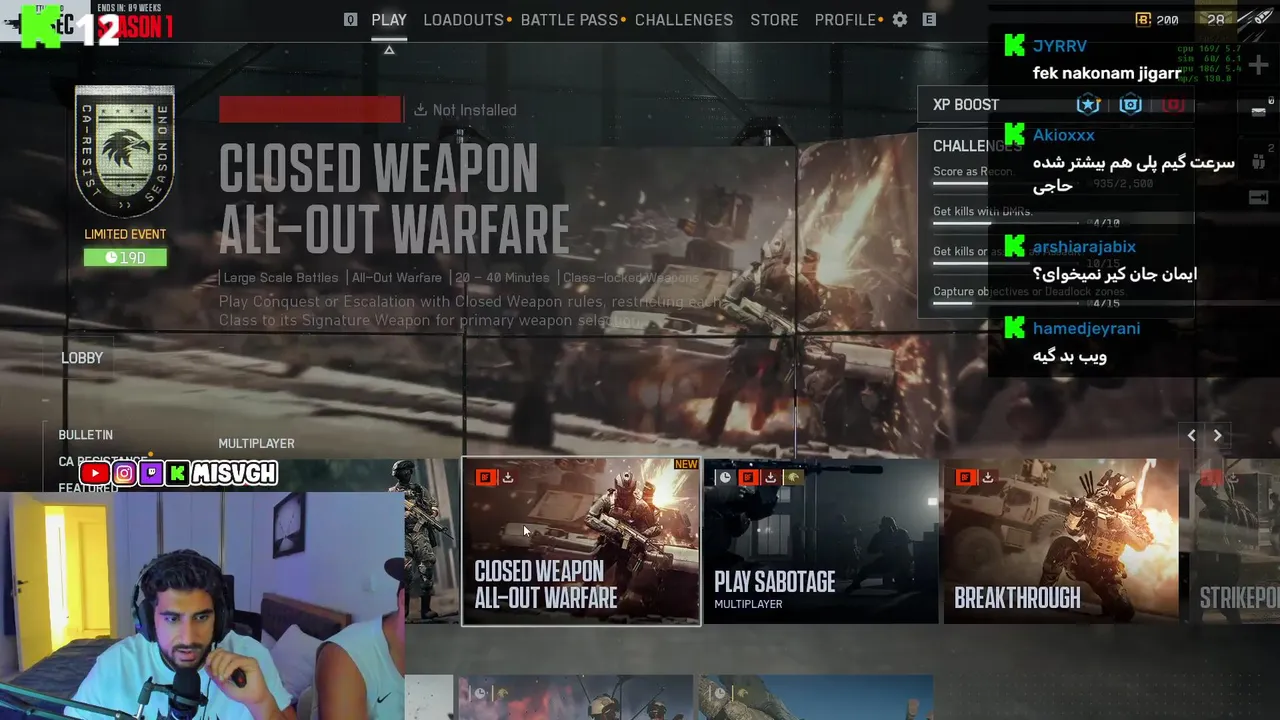Click the All-Out Warfare tag under title
Screen dimensions: 1280x720
(396, 278)
